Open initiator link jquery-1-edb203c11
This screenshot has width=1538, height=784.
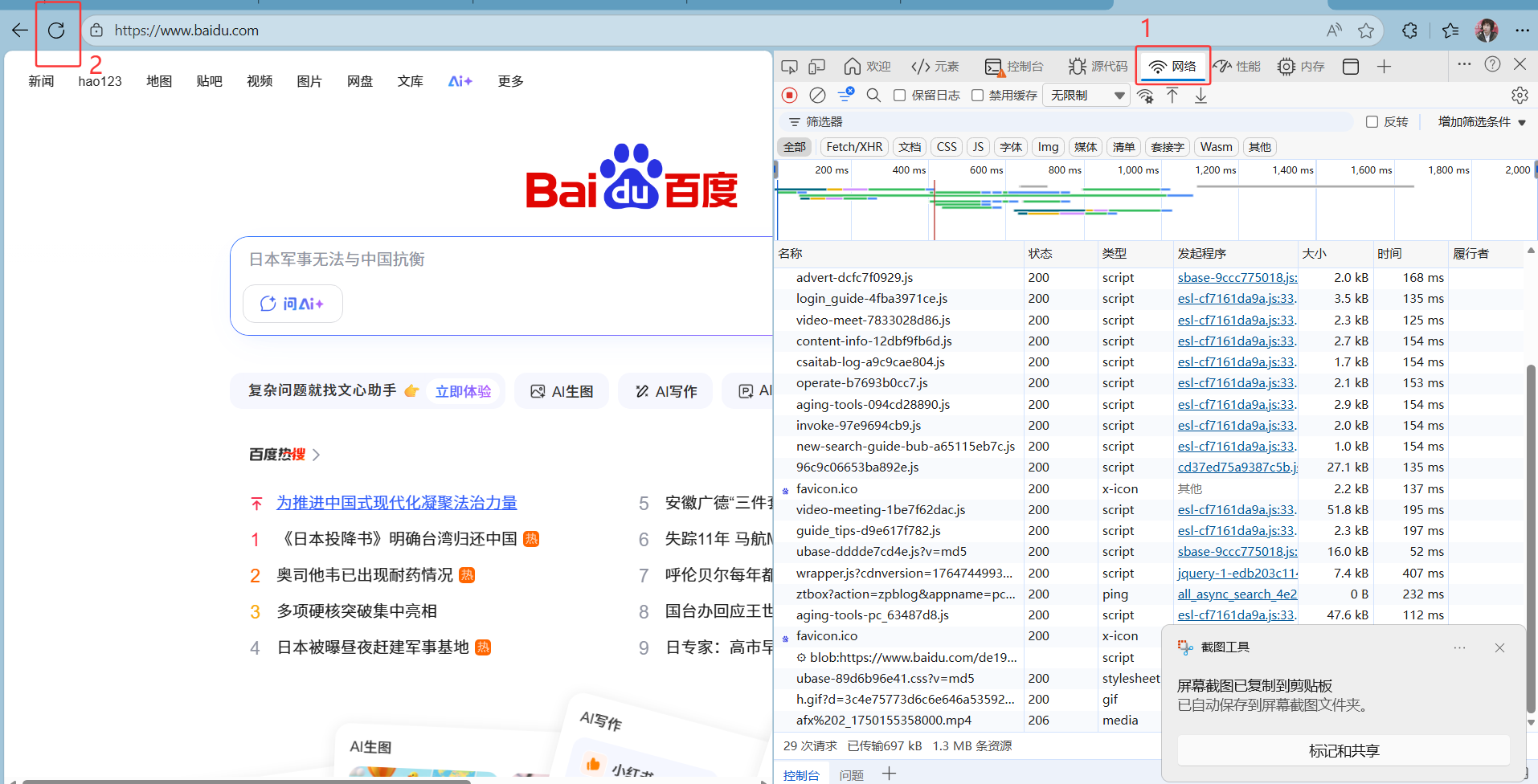[1237, 574]
